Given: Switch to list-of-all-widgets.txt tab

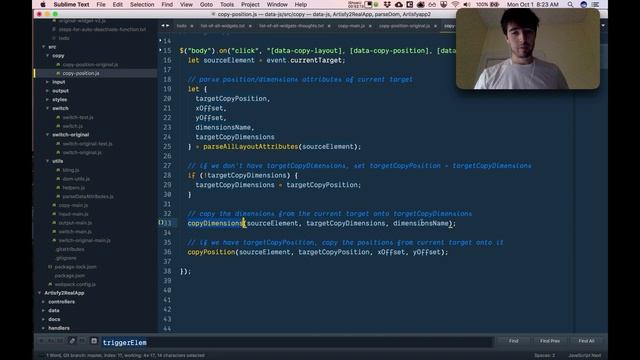Looking at the screenshot, I should click(223, 26).
